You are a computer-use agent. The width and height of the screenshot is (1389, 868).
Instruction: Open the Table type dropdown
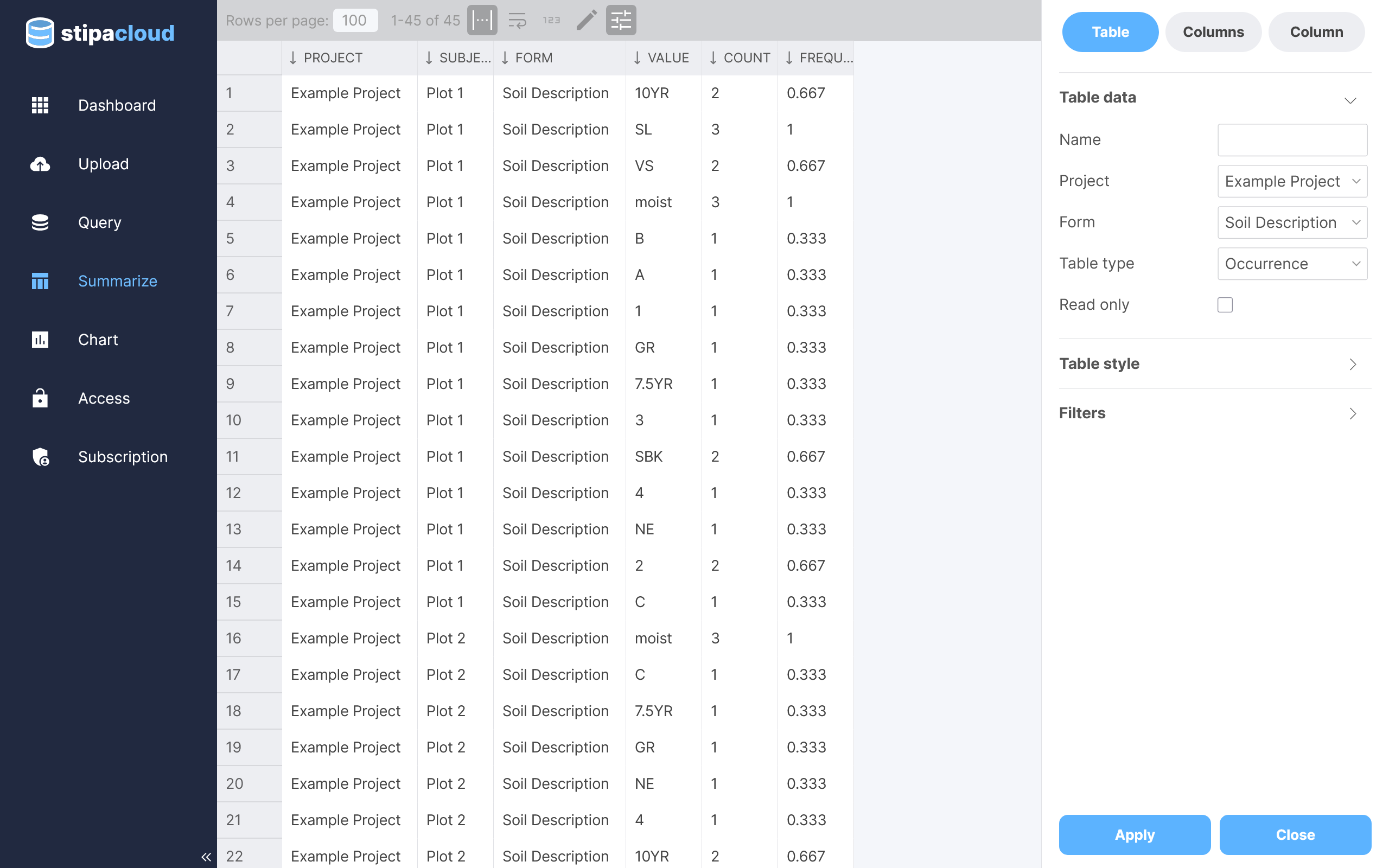pyautogui.click(x=1292, y=264)
